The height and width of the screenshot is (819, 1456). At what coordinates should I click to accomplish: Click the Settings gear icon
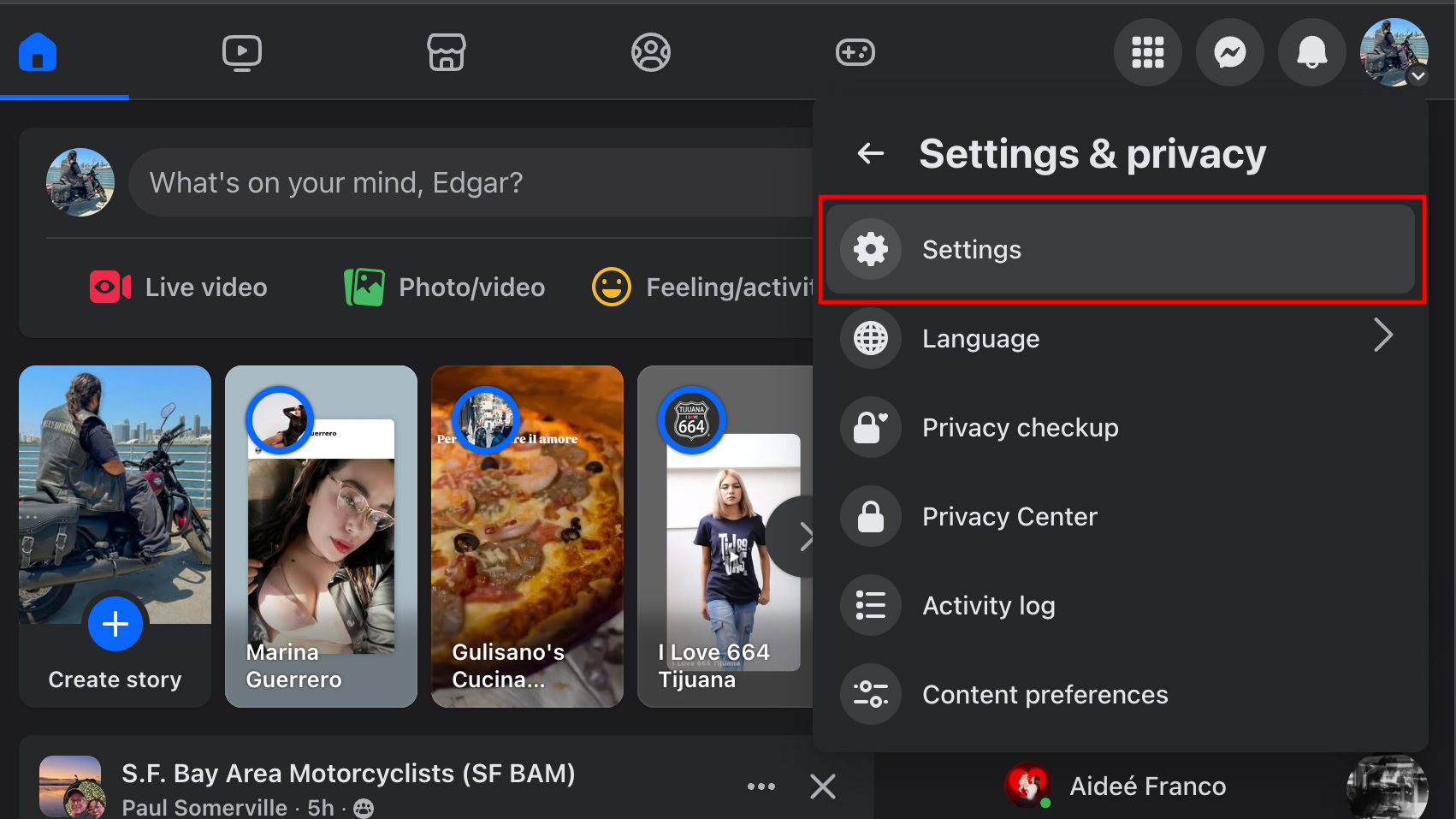coord(871,249)
